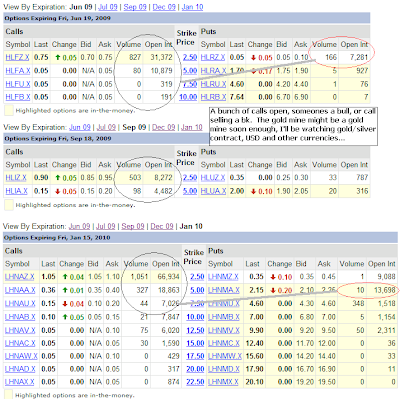Select the open interest value 13,698
The image size is (400, 399).
pos(385,290)
